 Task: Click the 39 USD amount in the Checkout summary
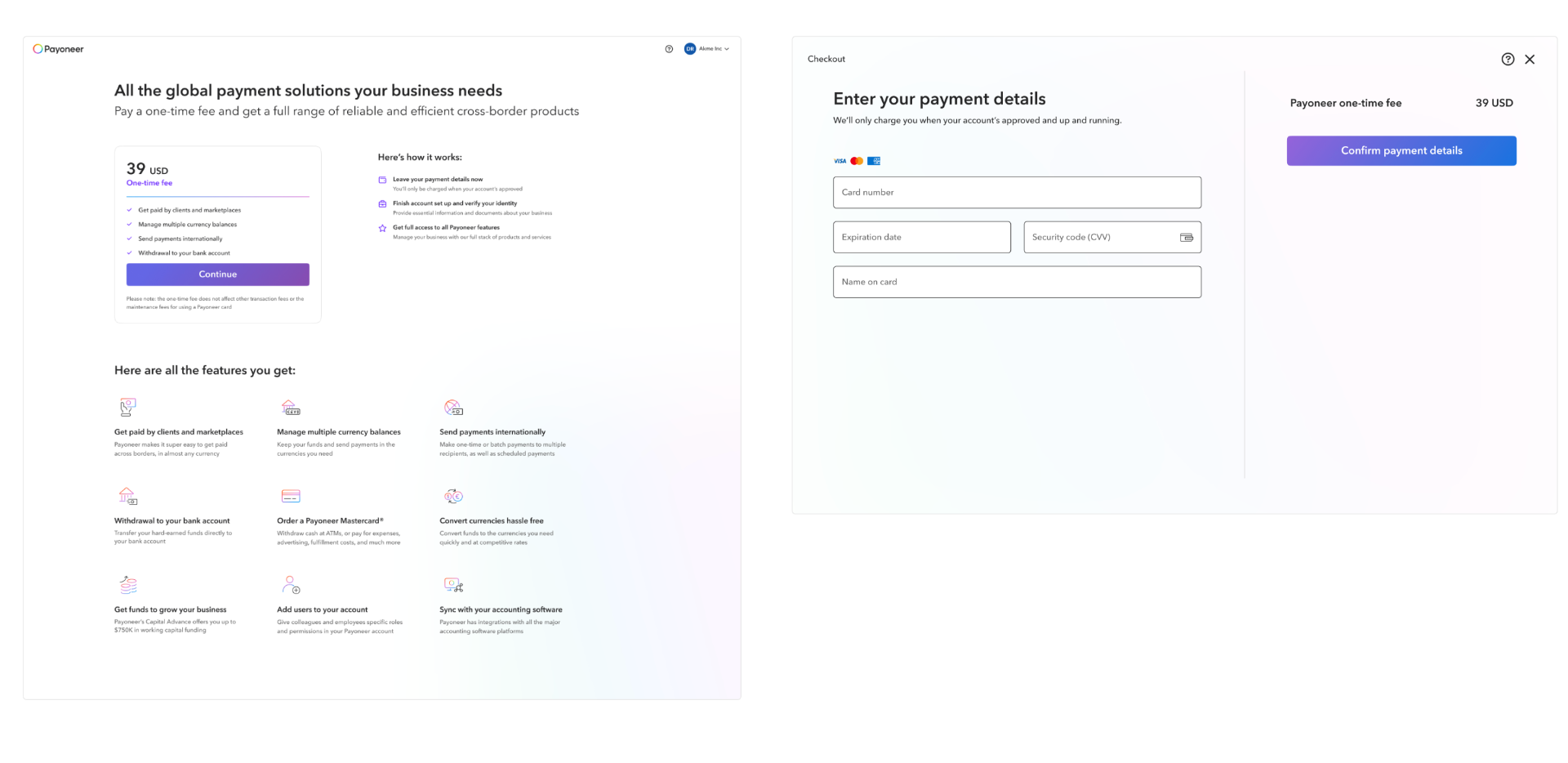click(x=1494, y=103)
